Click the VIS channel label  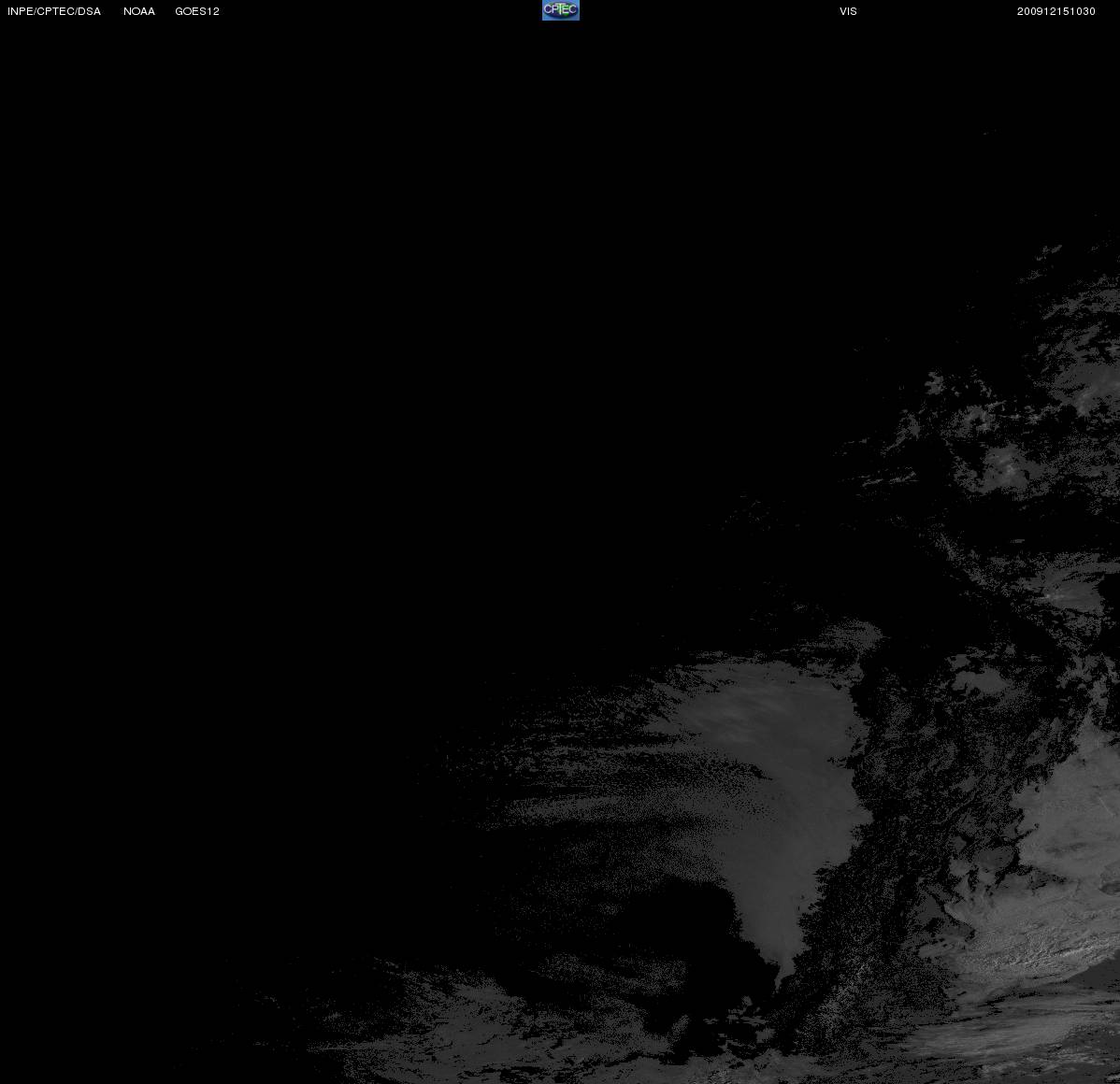coord(849,11)
